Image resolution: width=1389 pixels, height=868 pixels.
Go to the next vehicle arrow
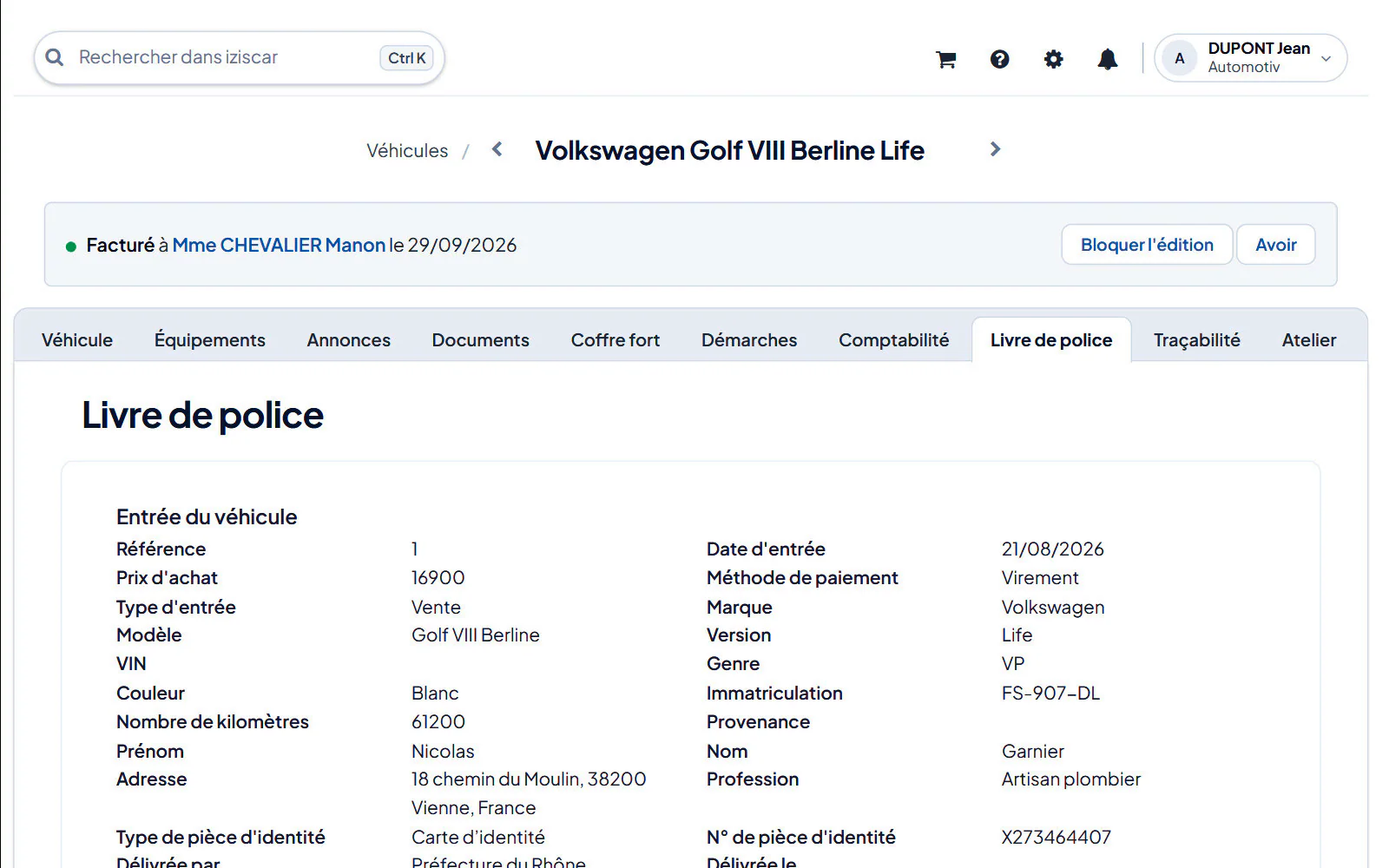[995, 149]
